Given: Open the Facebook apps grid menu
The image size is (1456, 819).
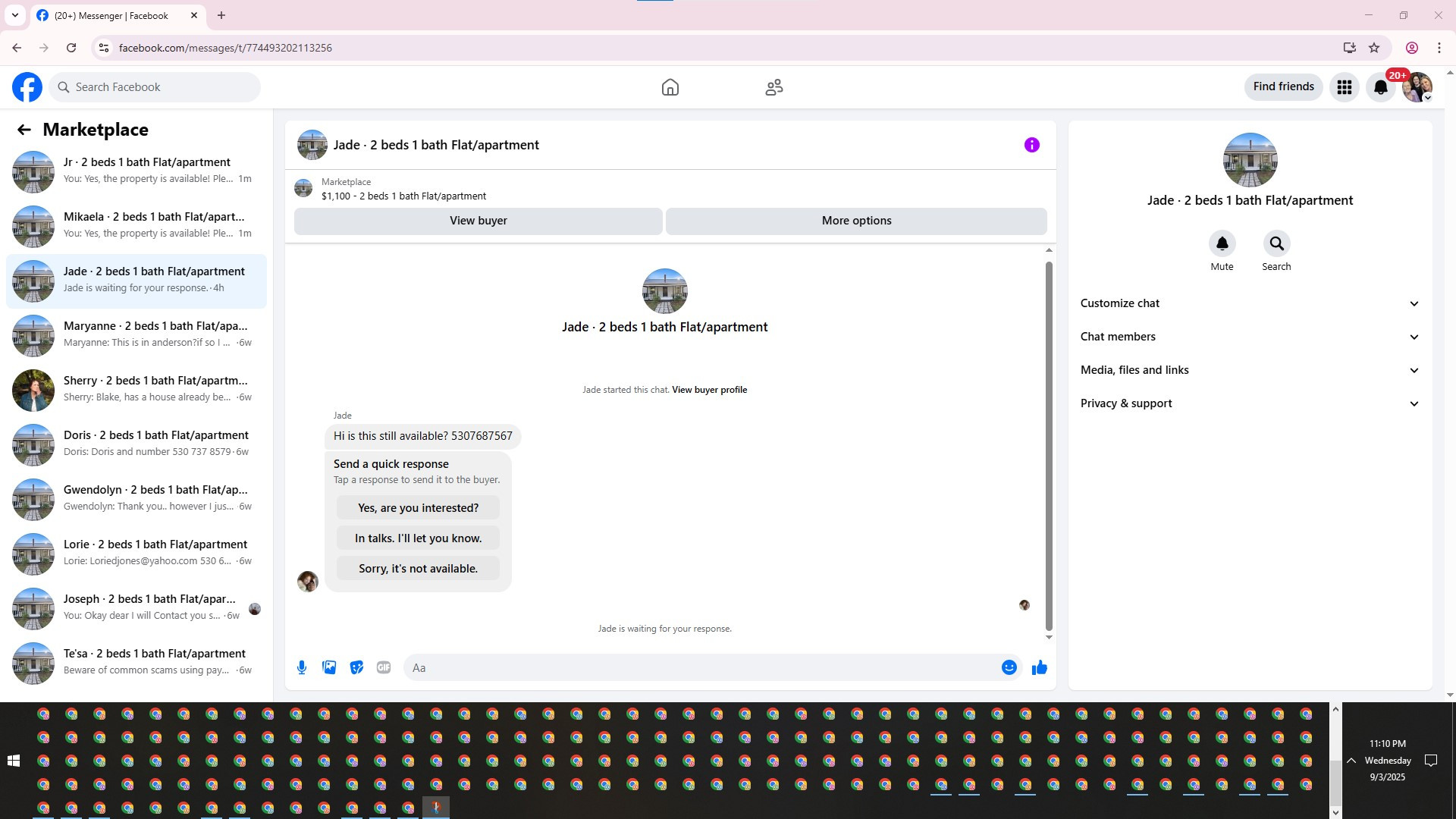Looking at the screenshot, I should point(1345,87).
